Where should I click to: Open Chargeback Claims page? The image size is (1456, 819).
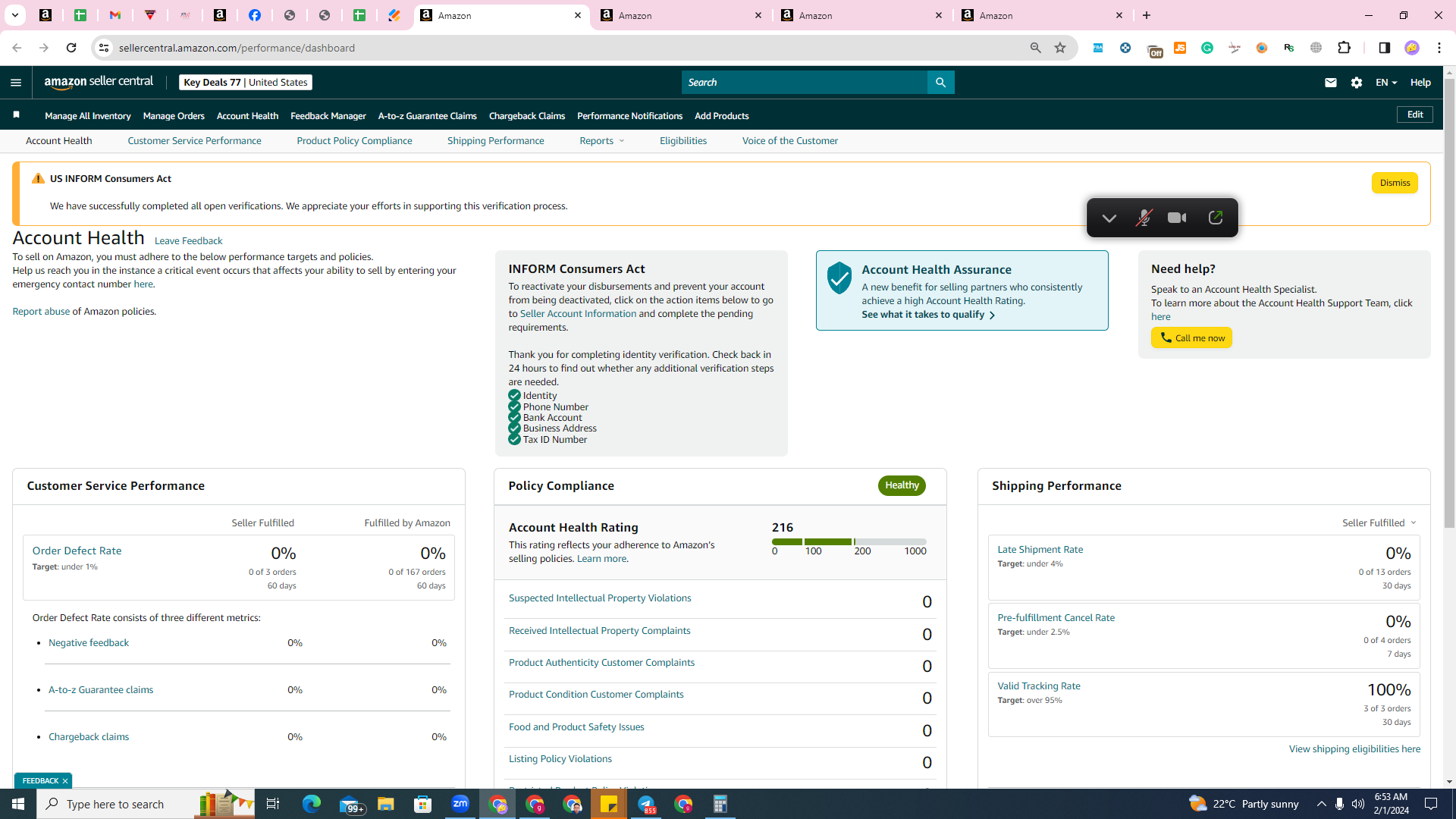click(527, 116)
